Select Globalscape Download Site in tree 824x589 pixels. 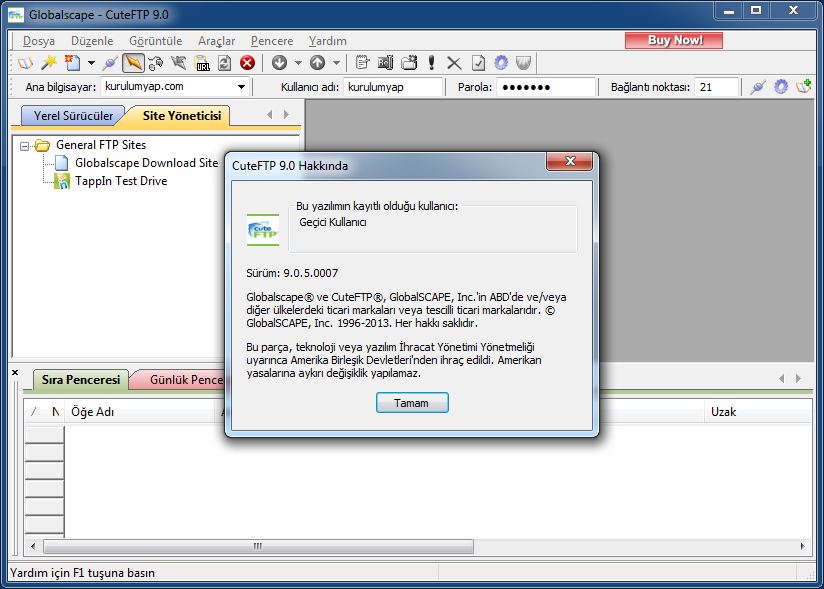[x=146, y=163]
